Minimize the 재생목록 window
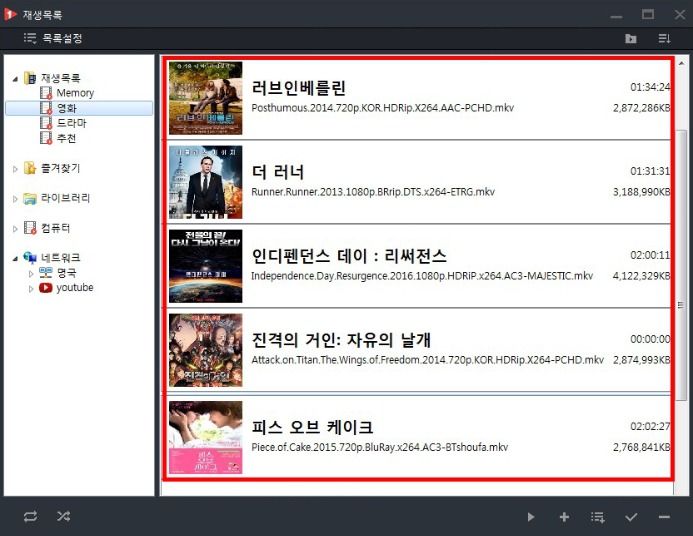This screenshot has height=536, width=693. pyautogui.click(x=616, y=16)
